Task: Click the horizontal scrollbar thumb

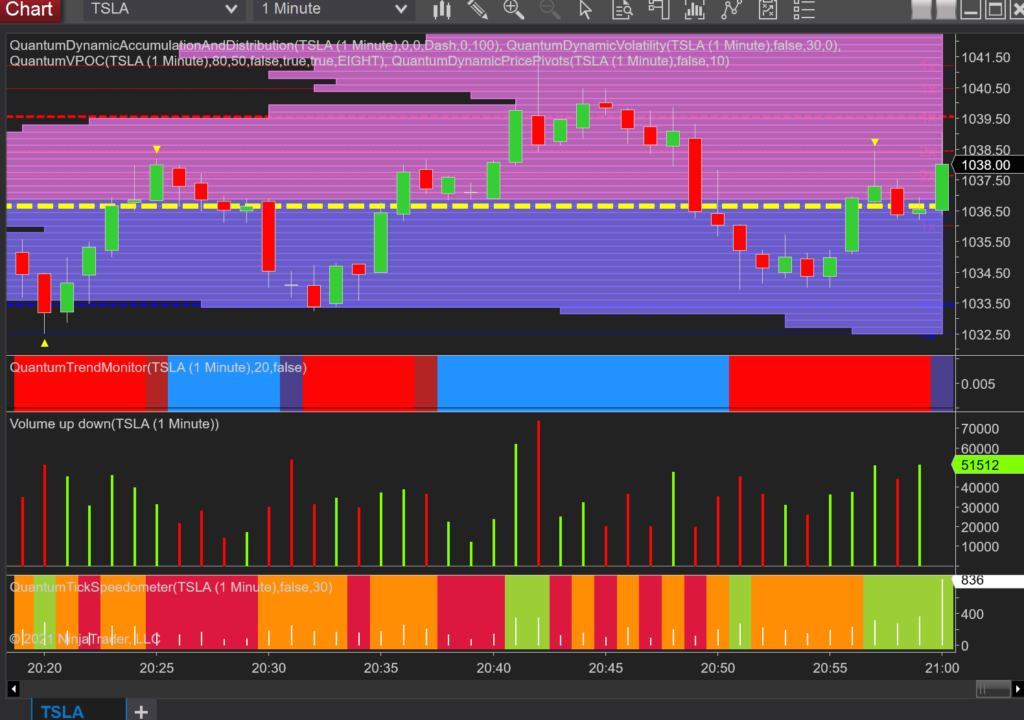Action: 993,689
